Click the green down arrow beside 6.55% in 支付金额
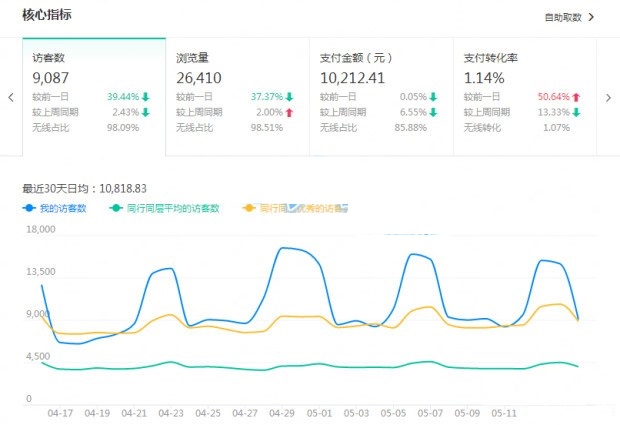 click(x=433, y=111)
